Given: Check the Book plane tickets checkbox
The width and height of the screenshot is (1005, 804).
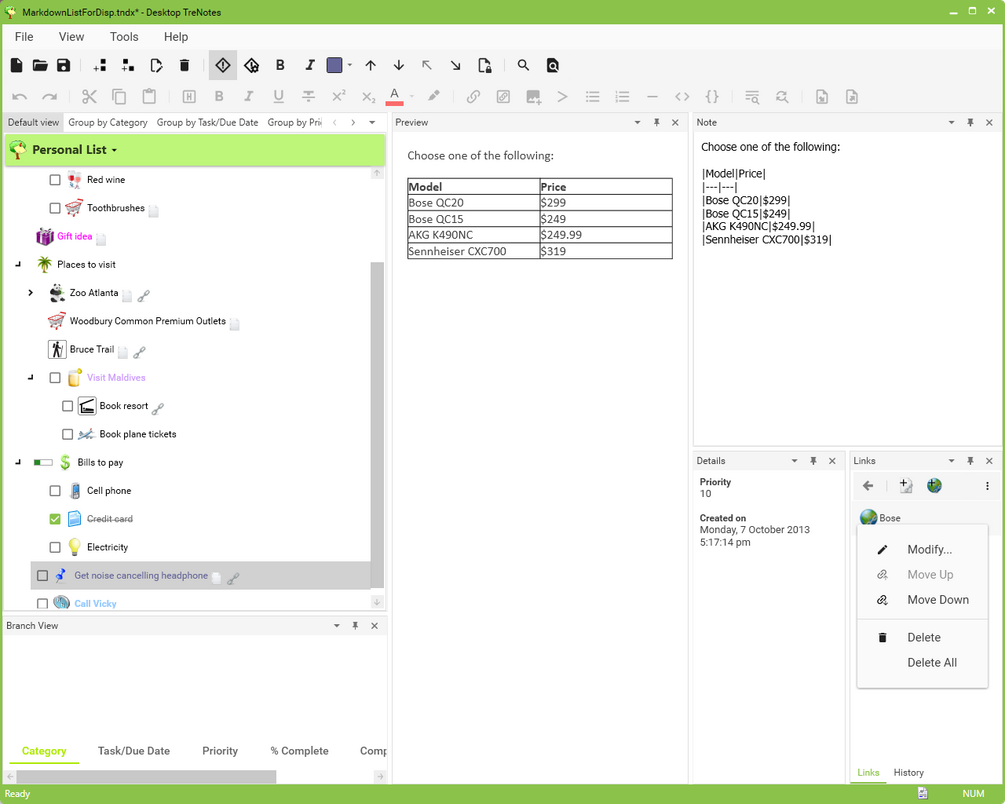Looking at the screenshot, I should [x=67, y=434].
